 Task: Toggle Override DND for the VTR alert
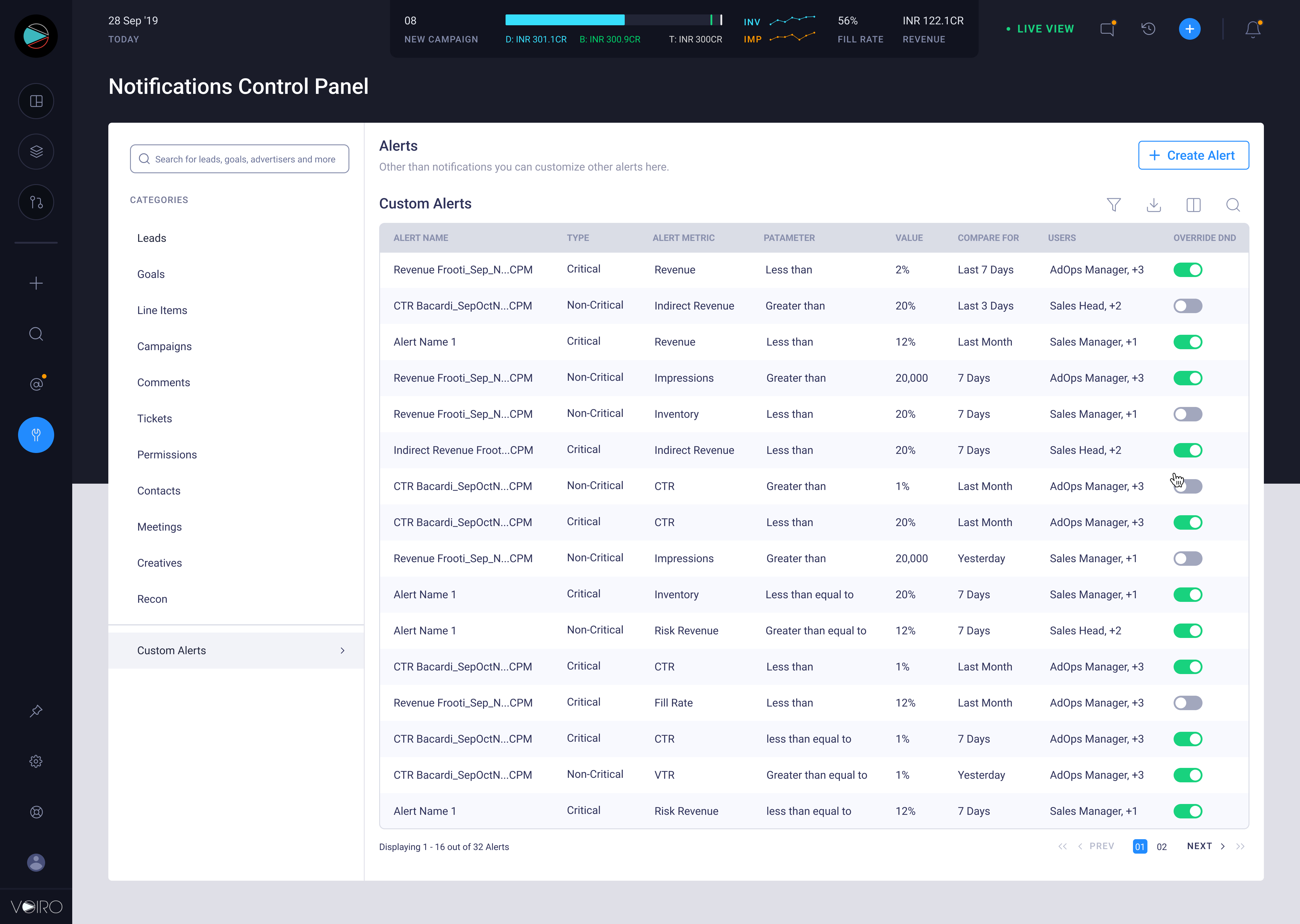[x=1187, y=775]
